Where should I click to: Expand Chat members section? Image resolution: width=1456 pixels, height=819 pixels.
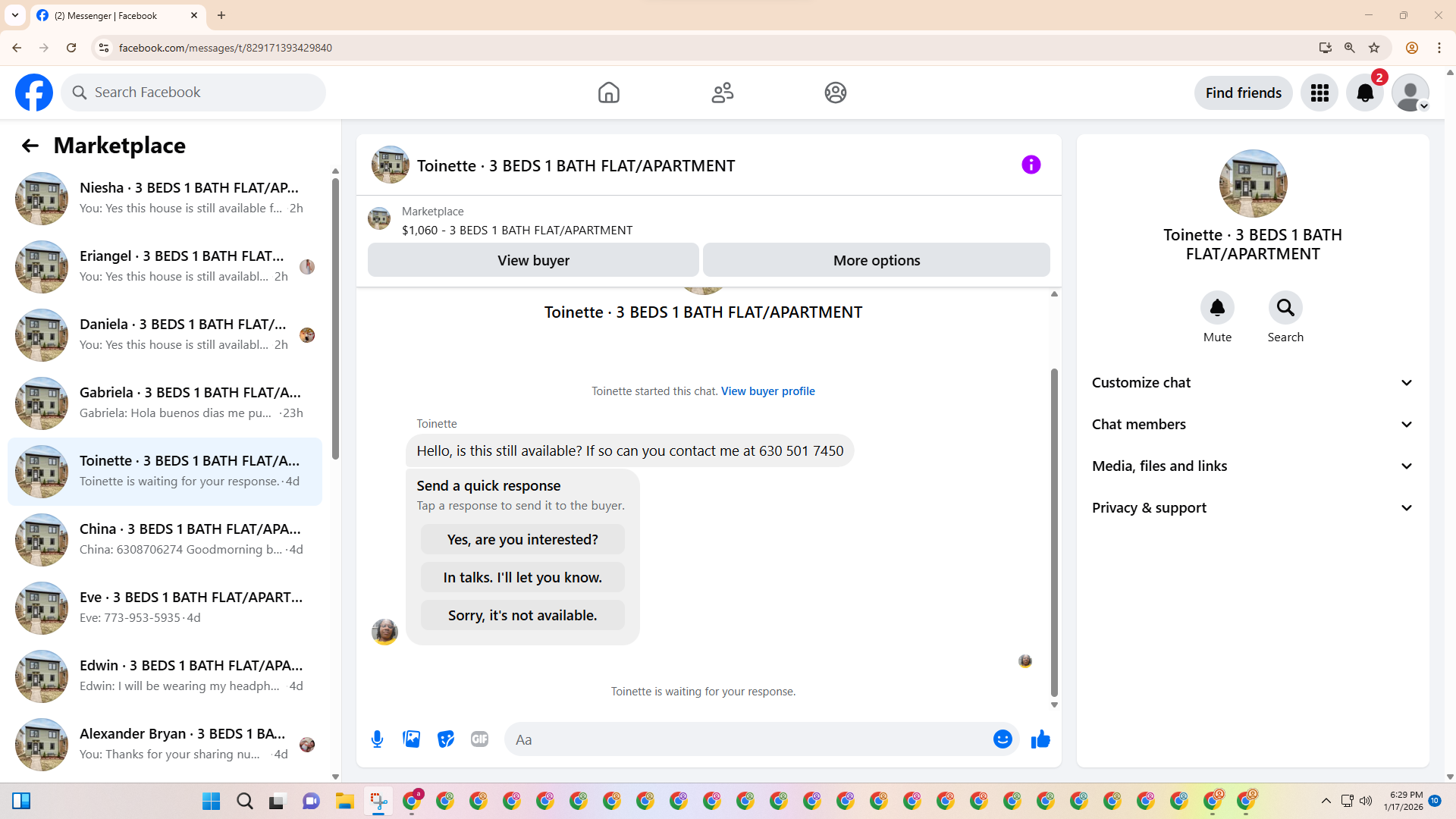coord(1253,425)
